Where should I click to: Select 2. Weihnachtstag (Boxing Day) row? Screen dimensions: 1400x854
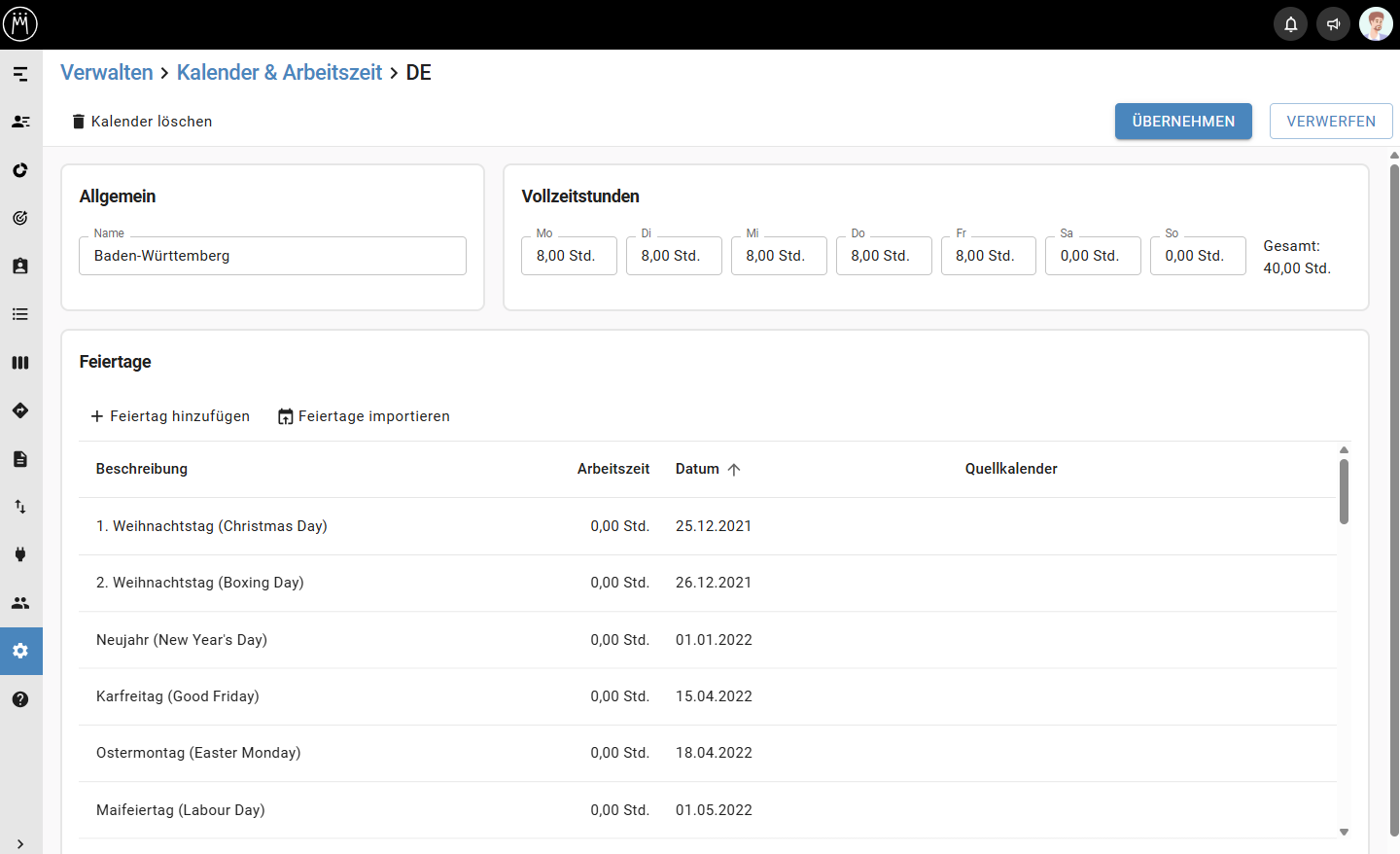tap(708, 583)
